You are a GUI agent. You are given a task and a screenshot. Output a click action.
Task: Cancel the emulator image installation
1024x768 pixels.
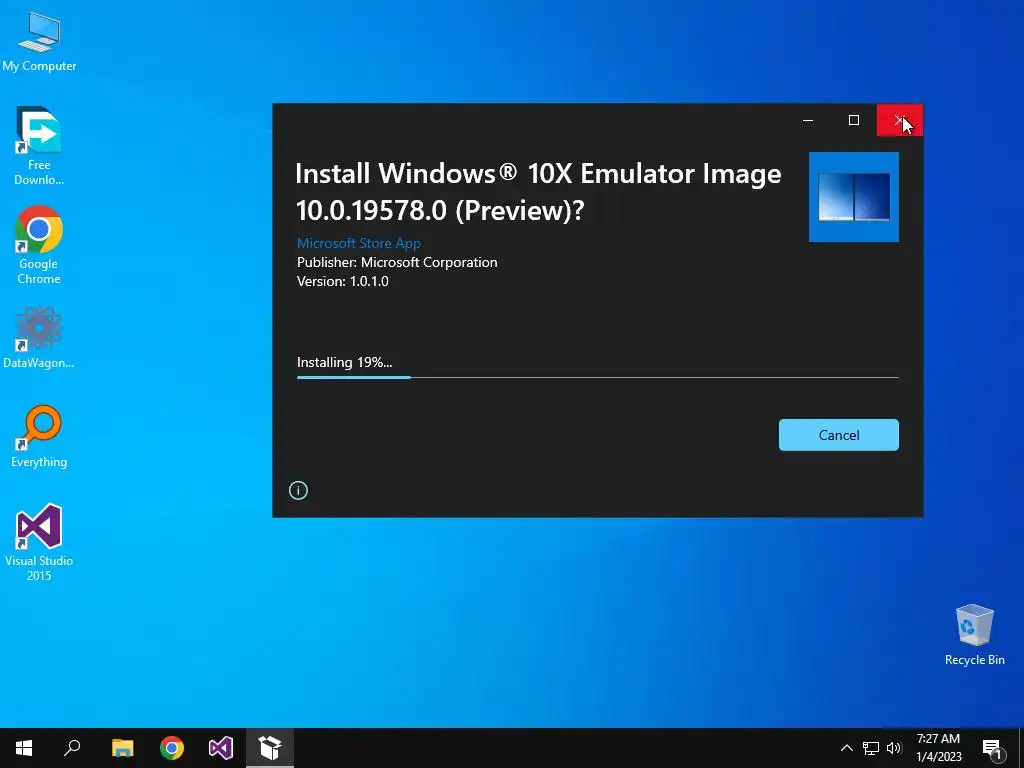click(839, 435)
